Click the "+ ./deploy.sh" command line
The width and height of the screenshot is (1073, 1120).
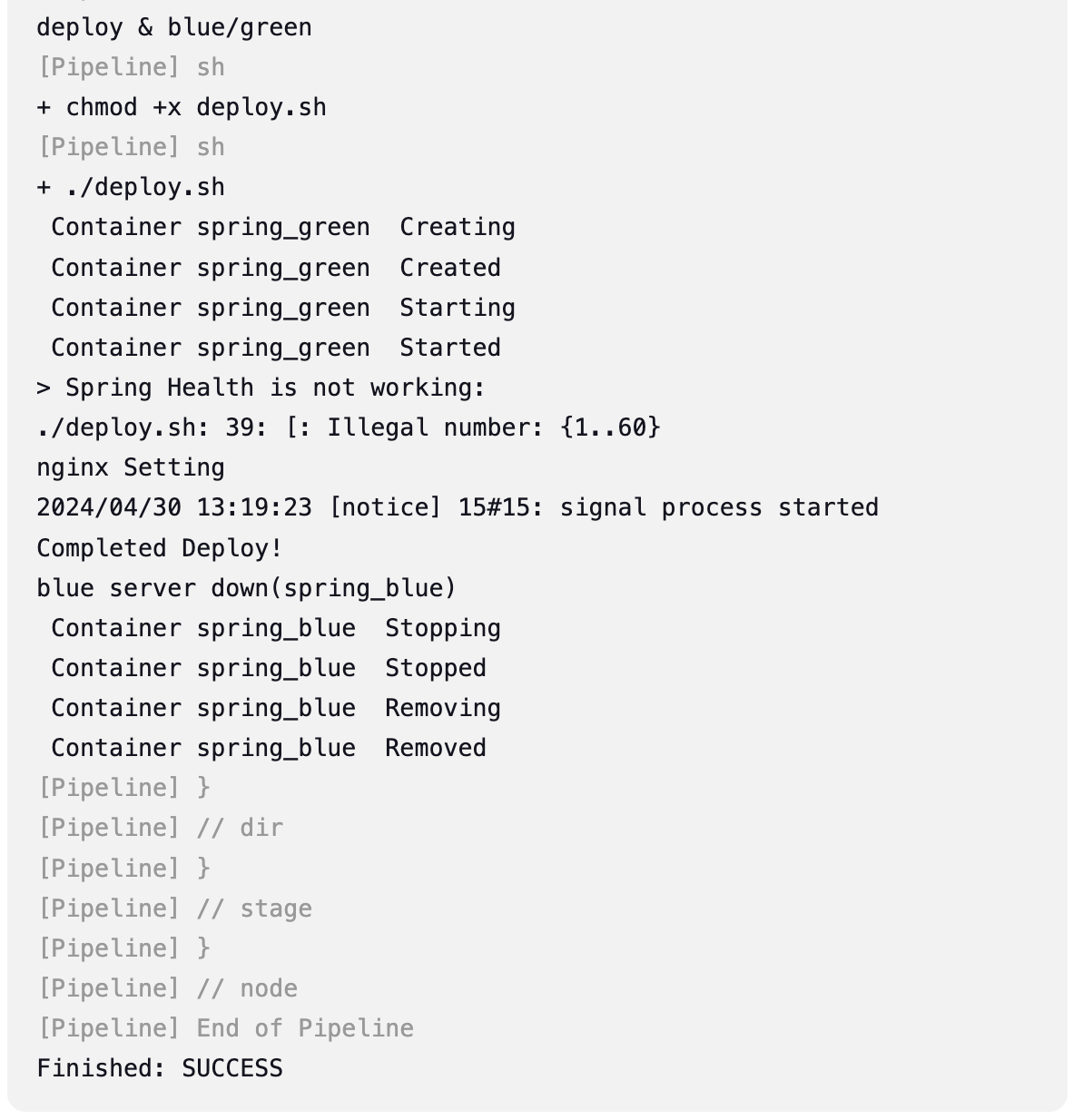[131, 187]
